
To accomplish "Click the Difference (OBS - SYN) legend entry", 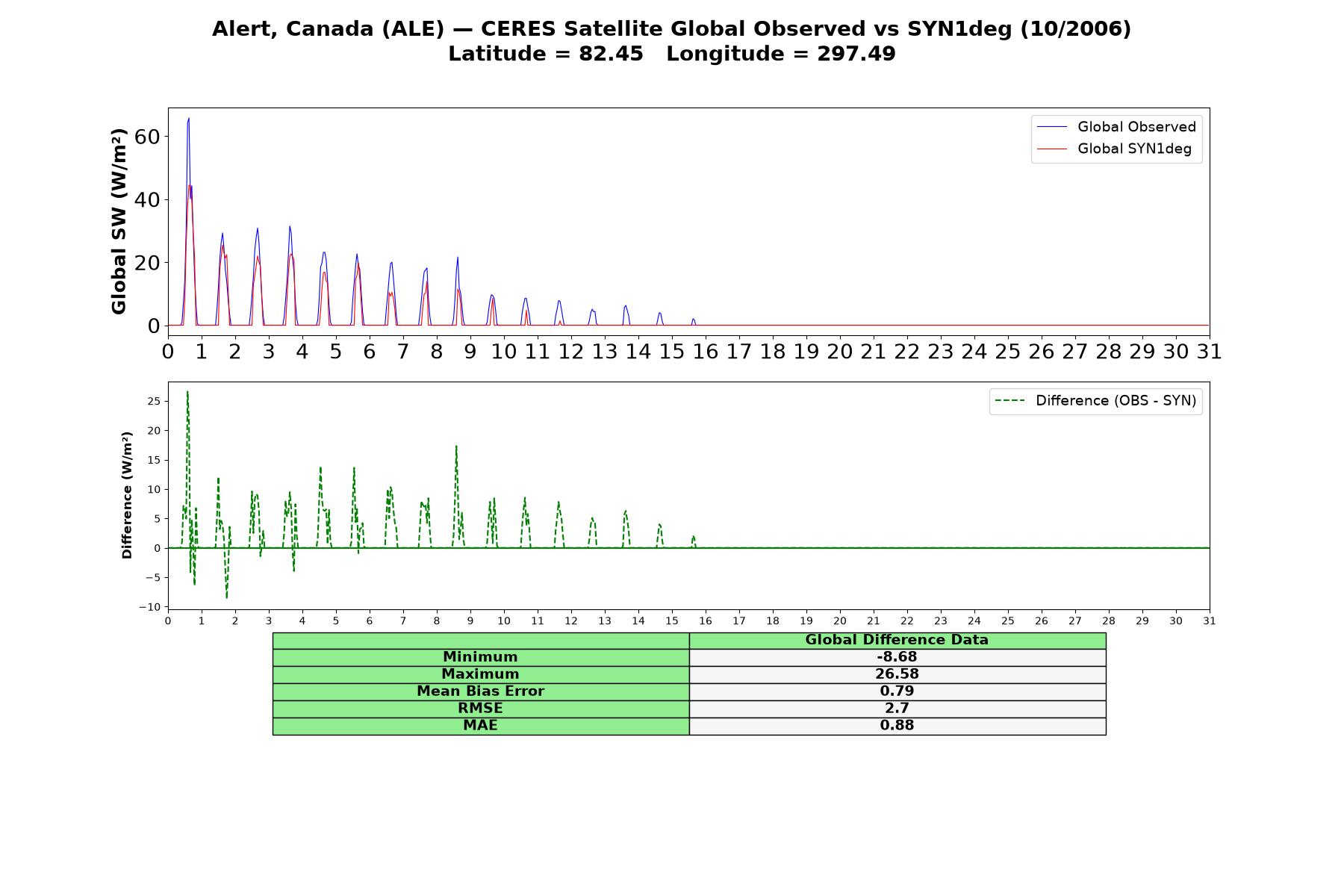I will click(x=1096, y=401).
